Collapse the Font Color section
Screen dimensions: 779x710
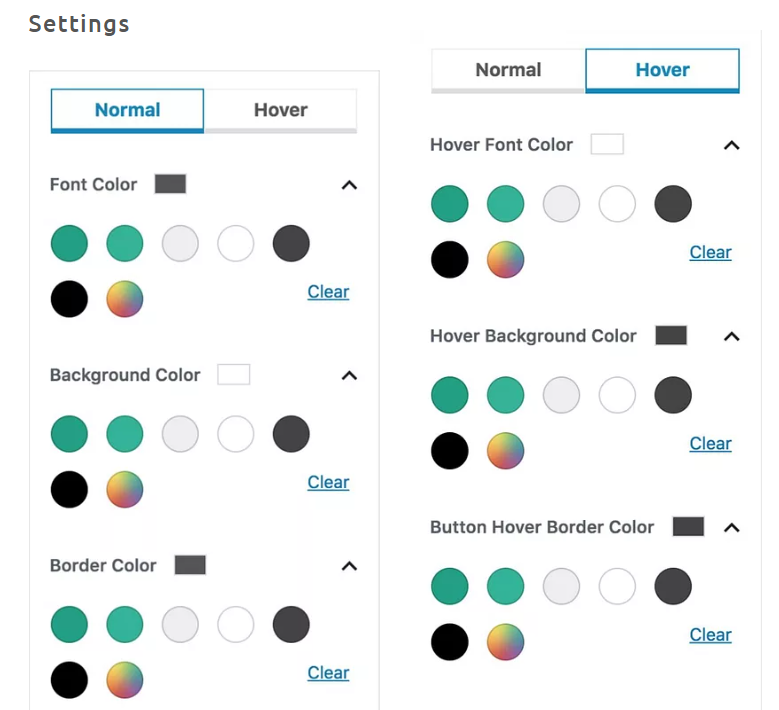coord(349,185)
